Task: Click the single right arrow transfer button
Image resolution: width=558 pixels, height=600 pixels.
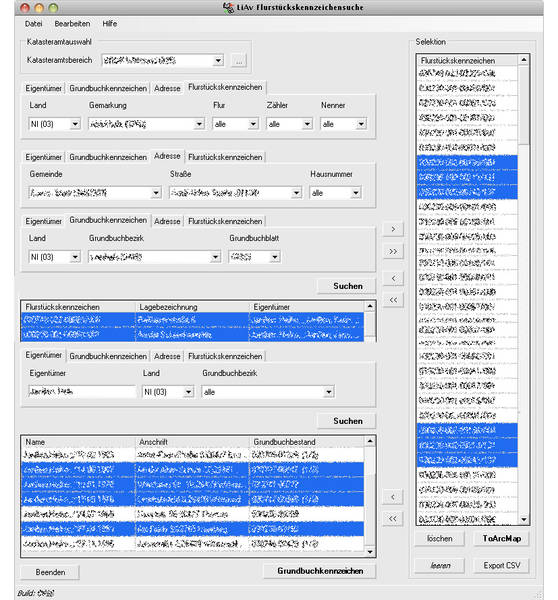Action: tap(393, 229)
